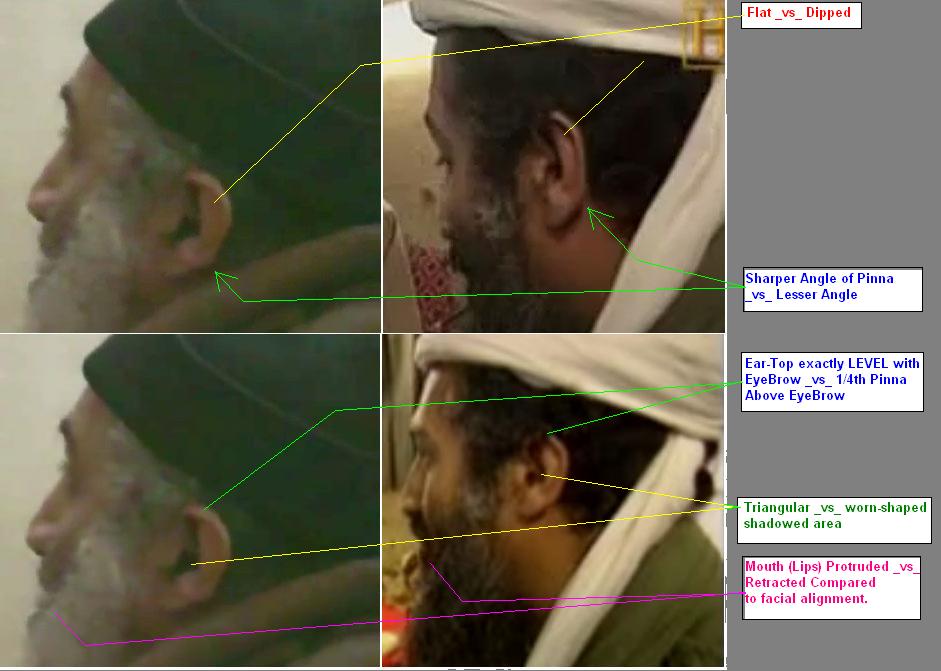This screenshot has width=941, height=671.
Task: Toggle the 'Sharper Angle of Pinna' annotation
Action: [x=832, y=287]
